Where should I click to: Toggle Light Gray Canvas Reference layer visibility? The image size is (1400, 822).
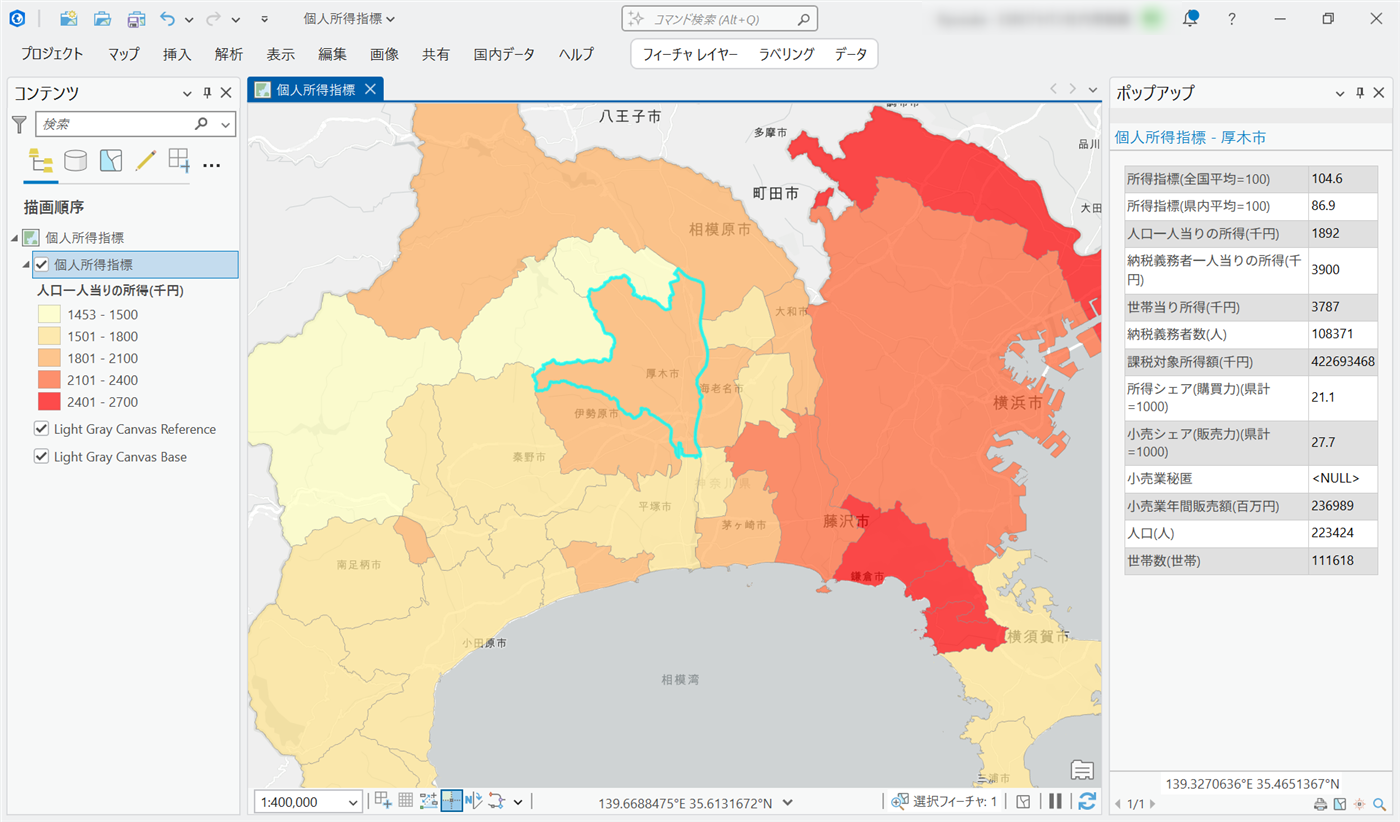(41, 429)
